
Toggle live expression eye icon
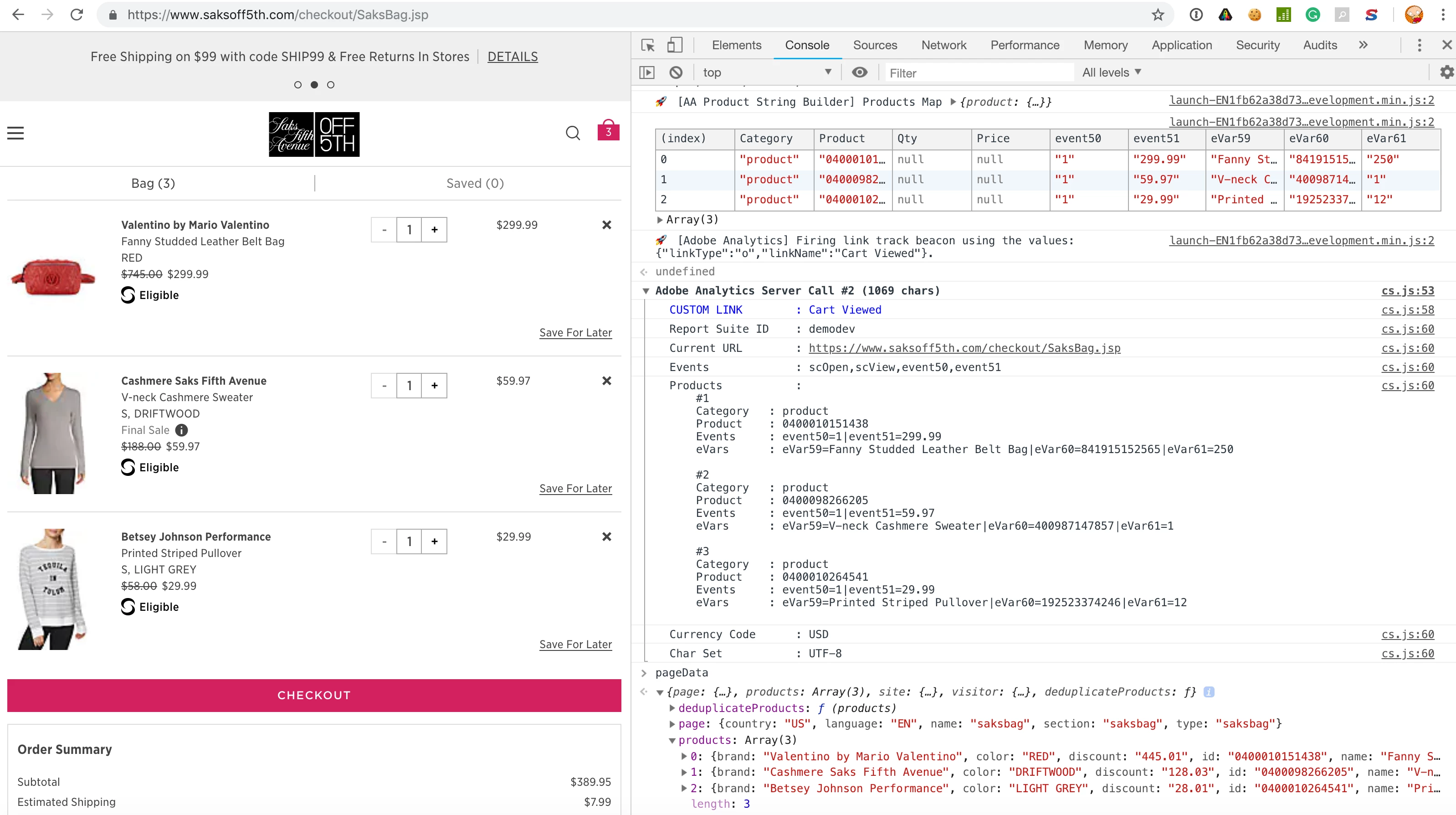pos(859,72)
